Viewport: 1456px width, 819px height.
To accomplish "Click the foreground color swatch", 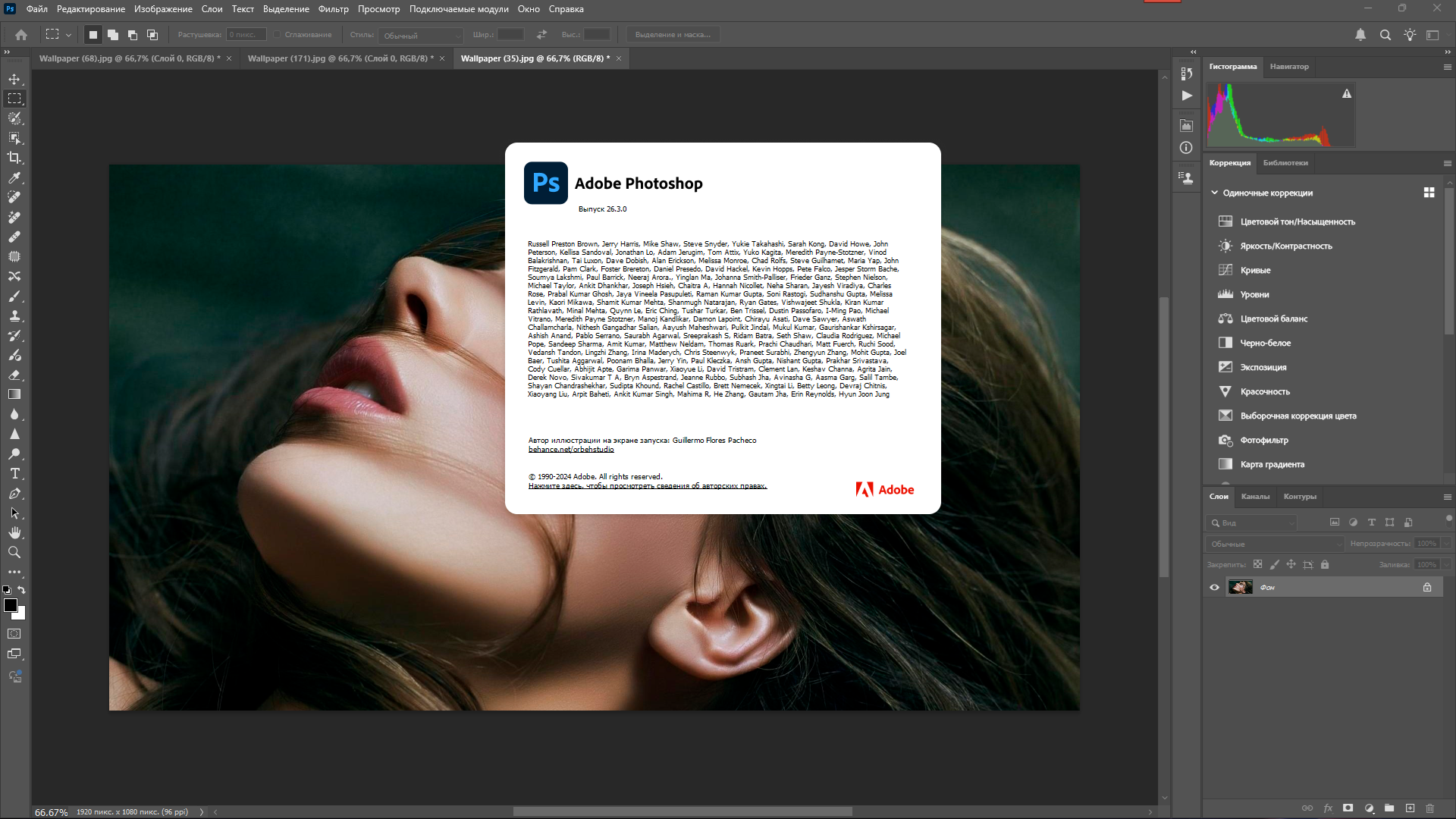I will point(11,605).
